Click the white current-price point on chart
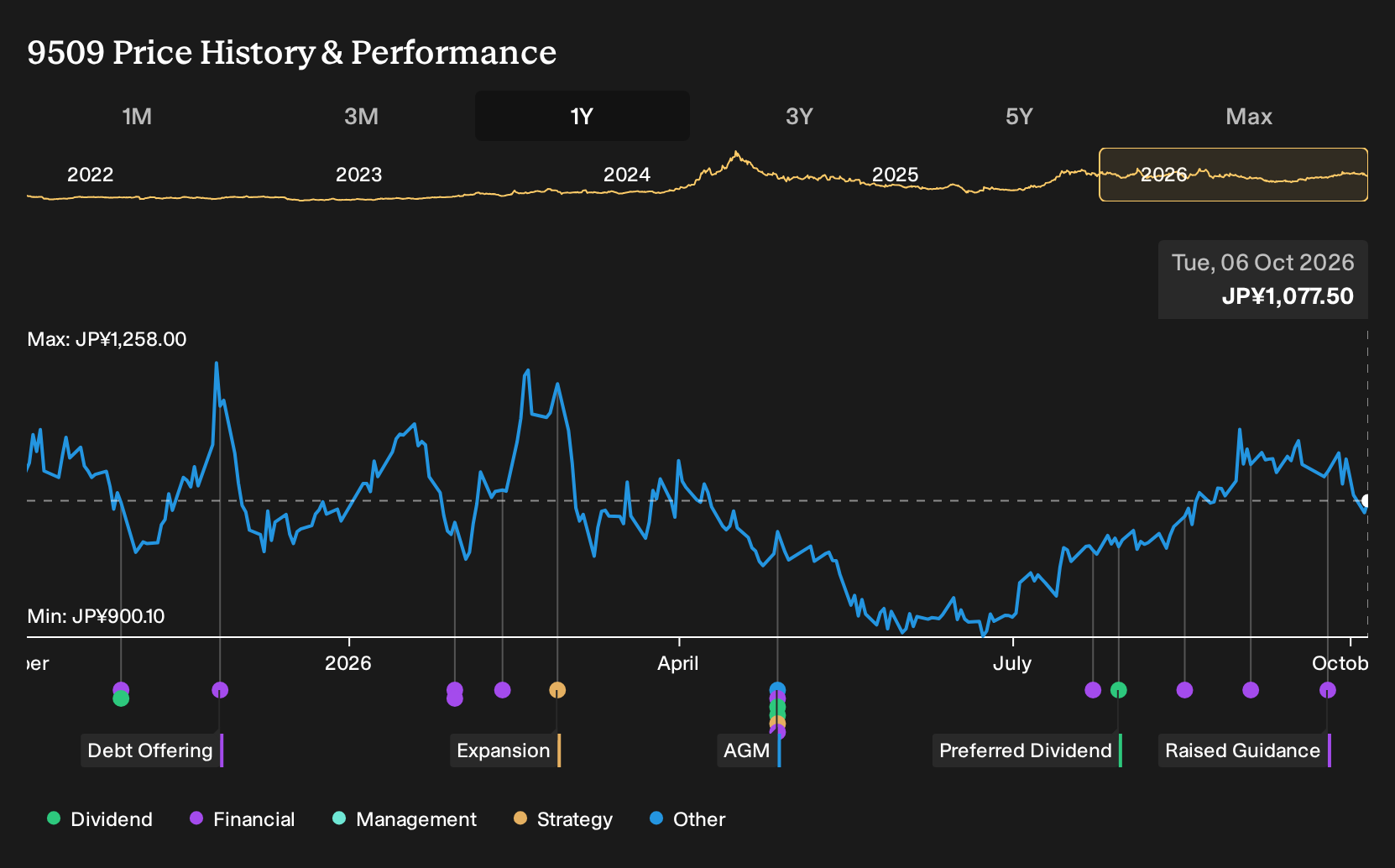 (1366, 500)
